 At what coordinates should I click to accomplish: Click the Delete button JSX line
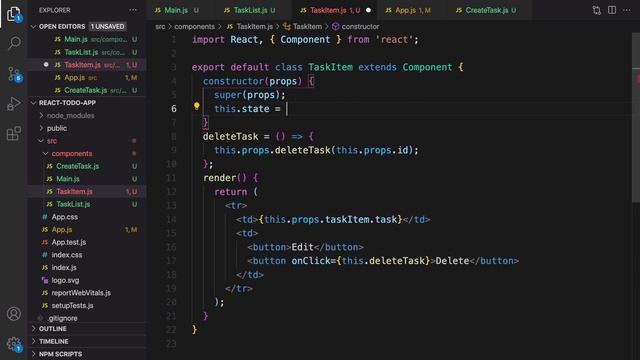pos(383,261)
